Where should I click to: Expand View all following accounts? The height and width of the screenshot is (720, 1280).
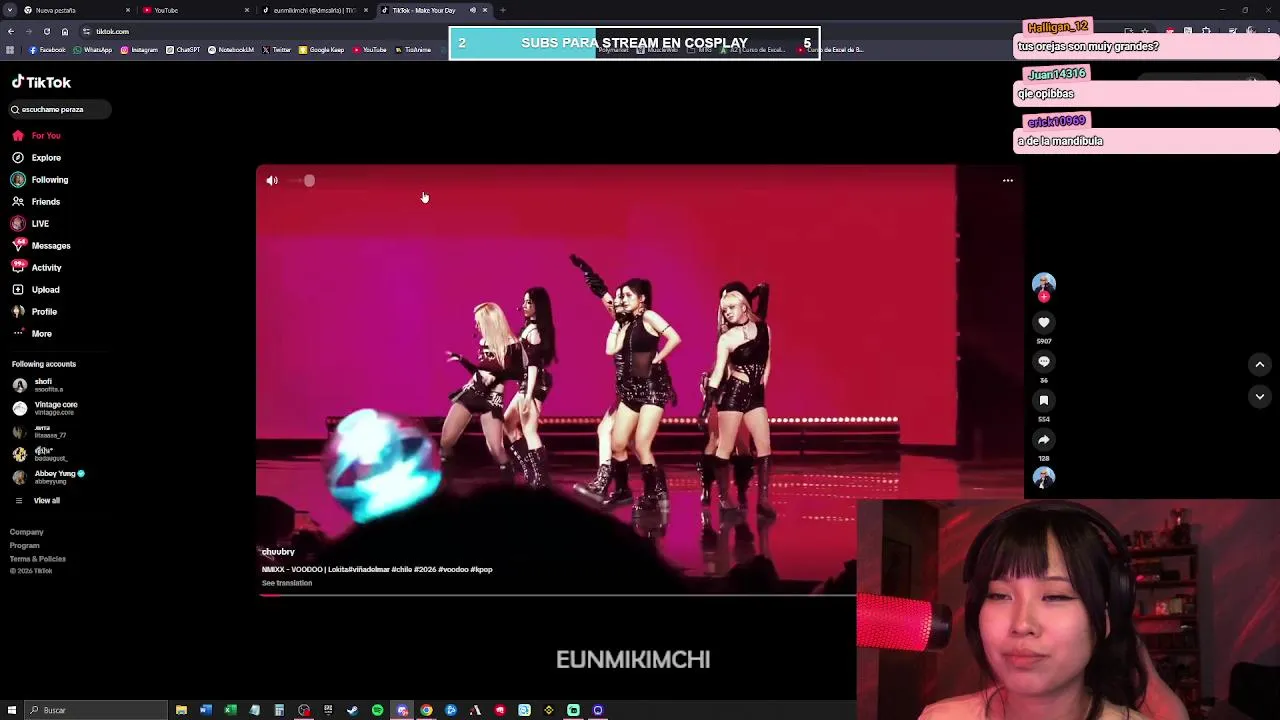click(x=37, y=500)
